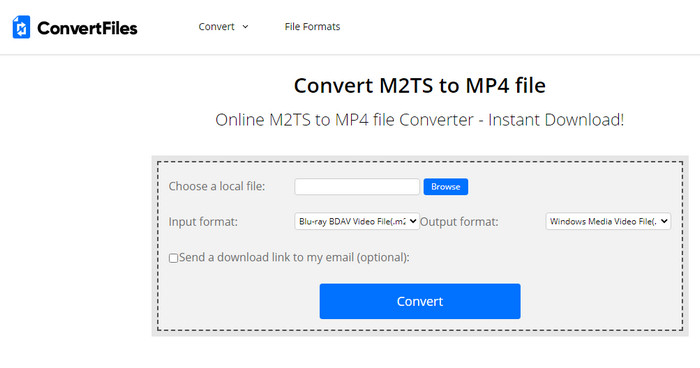The height and width of the screenshot is (368, 700).
Task: Click the 'Convert M2TS to MP4 file' heading
Action: pyautogui.click(x=420, y=85)
